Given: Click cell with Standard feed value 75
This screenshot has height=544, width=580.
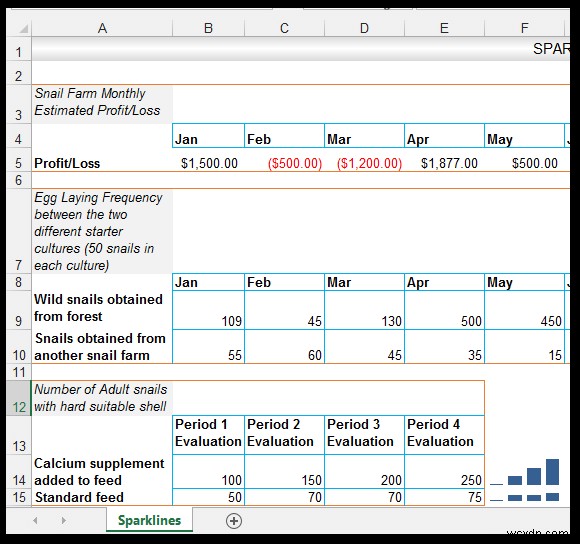Looking at the screenshot, I should 444,497.
